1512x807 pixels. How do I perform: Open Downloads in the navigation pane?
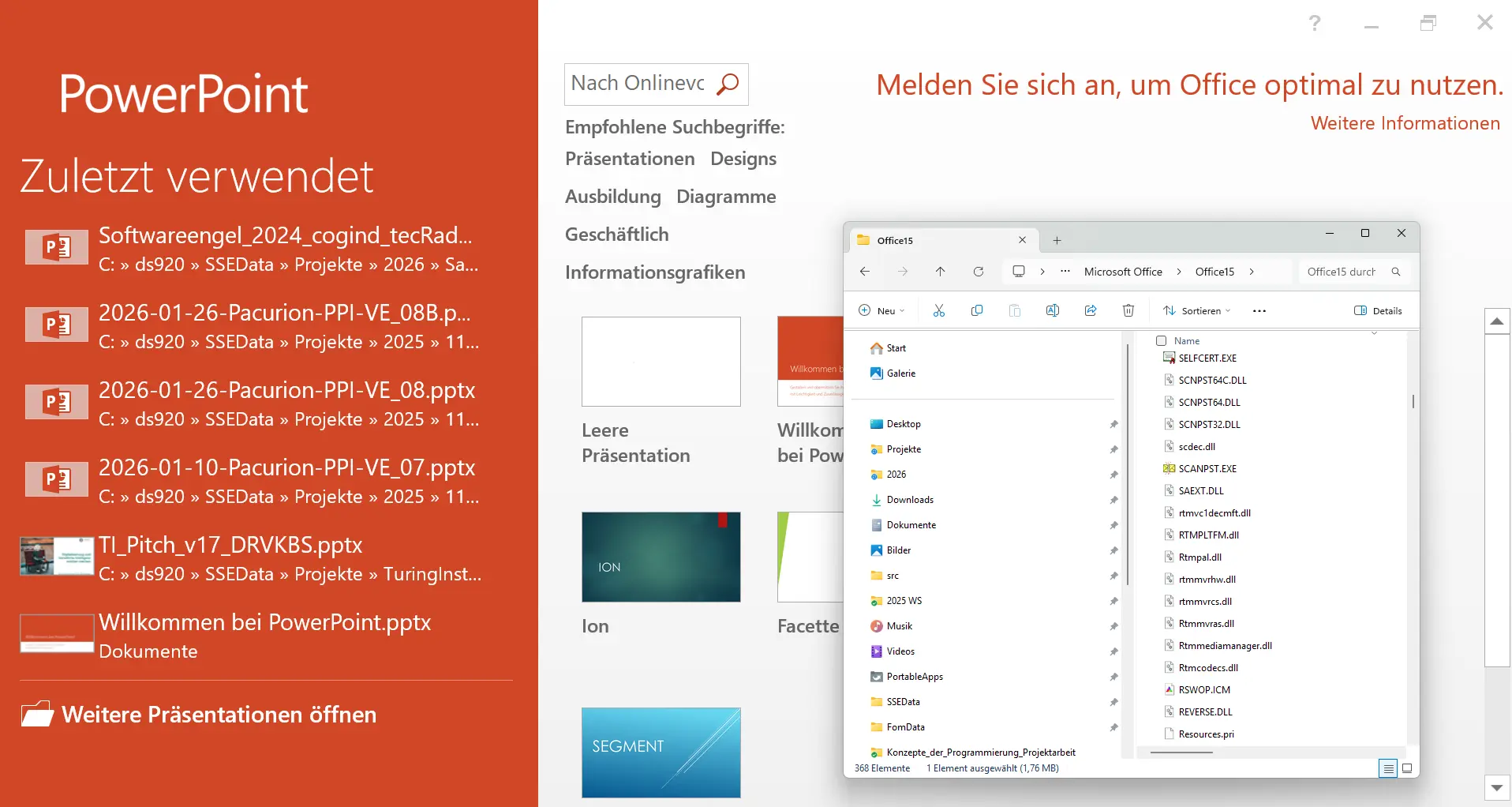point(909,500)
